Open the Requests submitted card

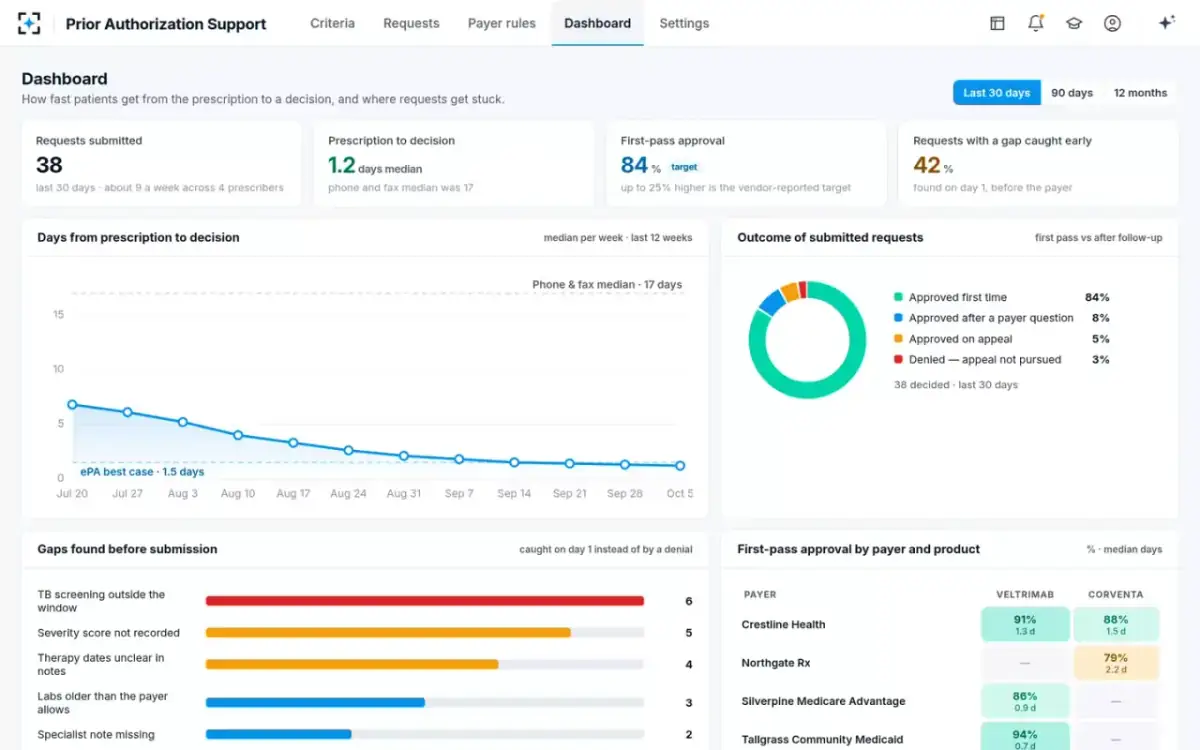pyautogui.click(x=162, y=164)
